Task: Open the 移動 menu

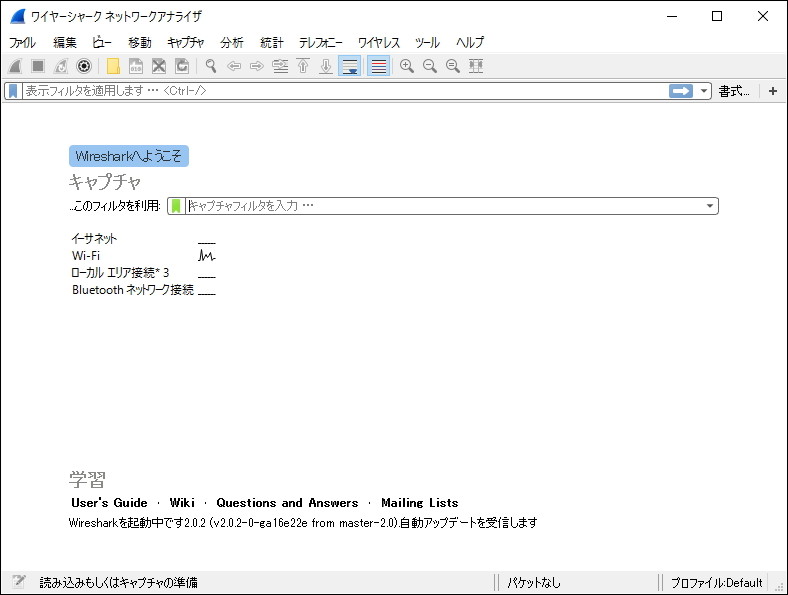Action: [x=139, y=43]
